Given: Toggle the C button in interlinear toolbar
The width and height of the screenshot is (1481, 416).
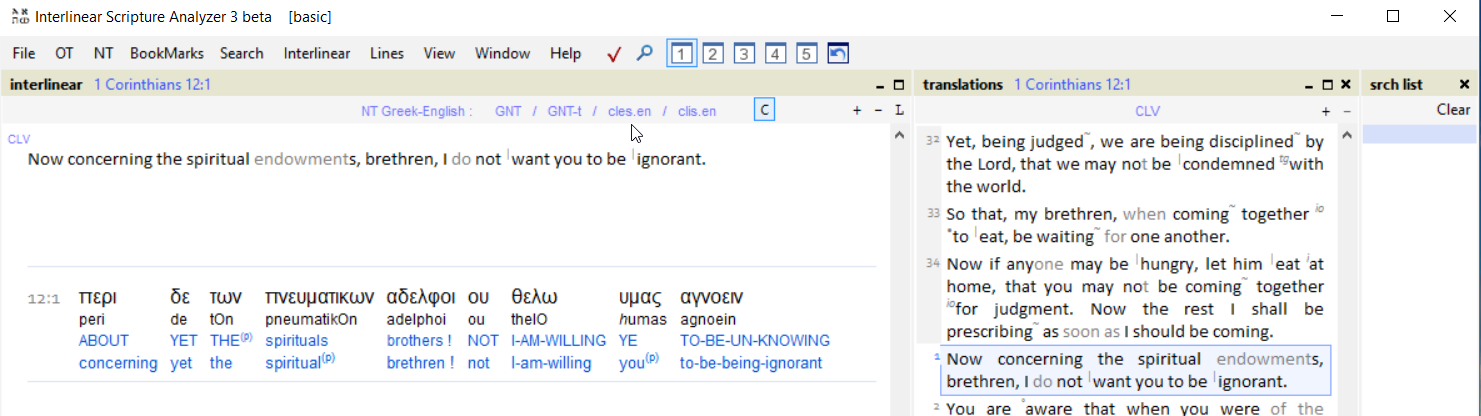Looking at the screenshot, I should click(x=764, y=111).
